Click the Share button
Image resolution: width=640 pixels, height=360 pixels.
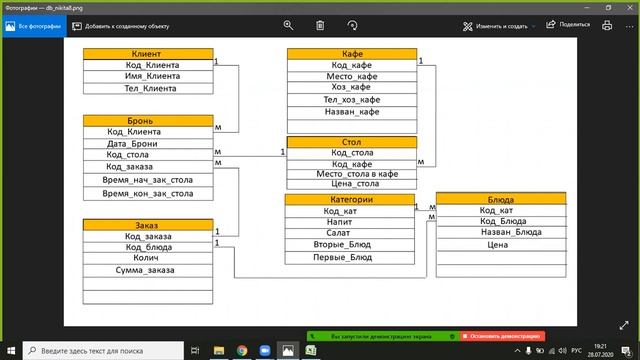568,24
